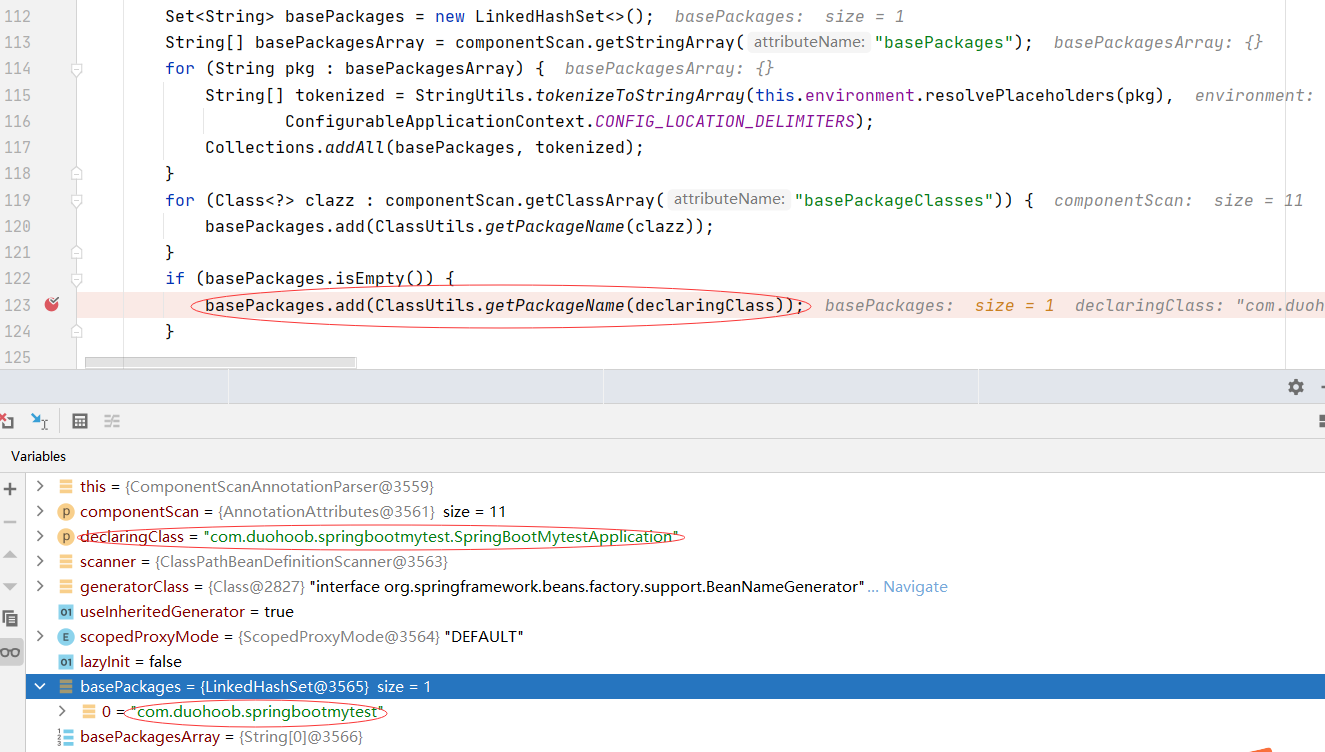The image size is (1325, 752).
Task: Click the scopedProxyMode "DEFAULT" value
Action: coord(484,637)
